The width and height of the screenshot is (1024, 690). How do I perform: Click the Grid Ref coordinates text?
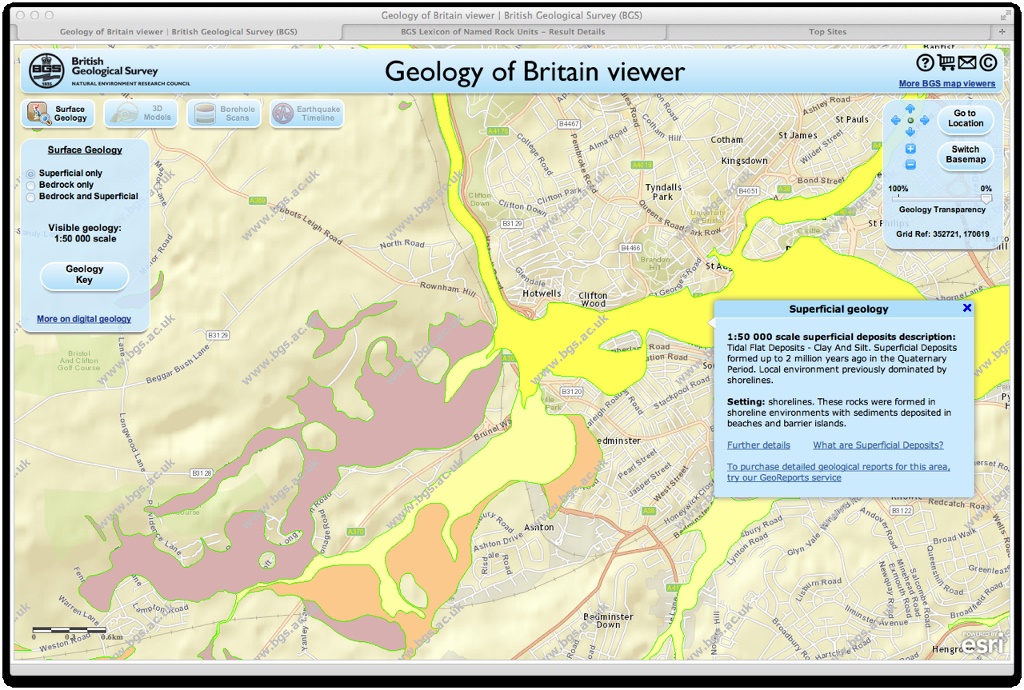[x=942, y=234]
